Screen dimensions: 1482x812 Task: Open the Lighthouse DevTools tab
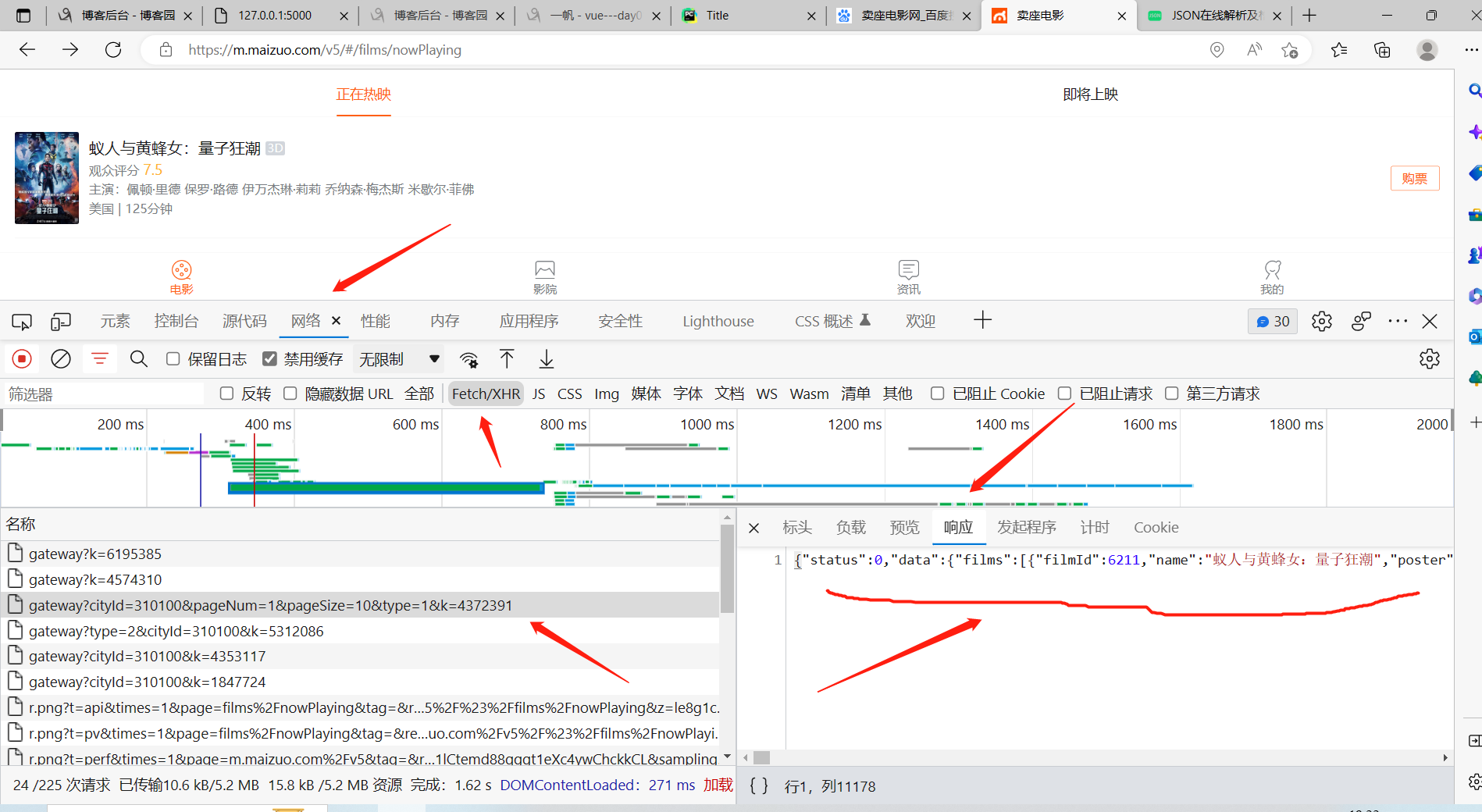click(x=718, y=321)
